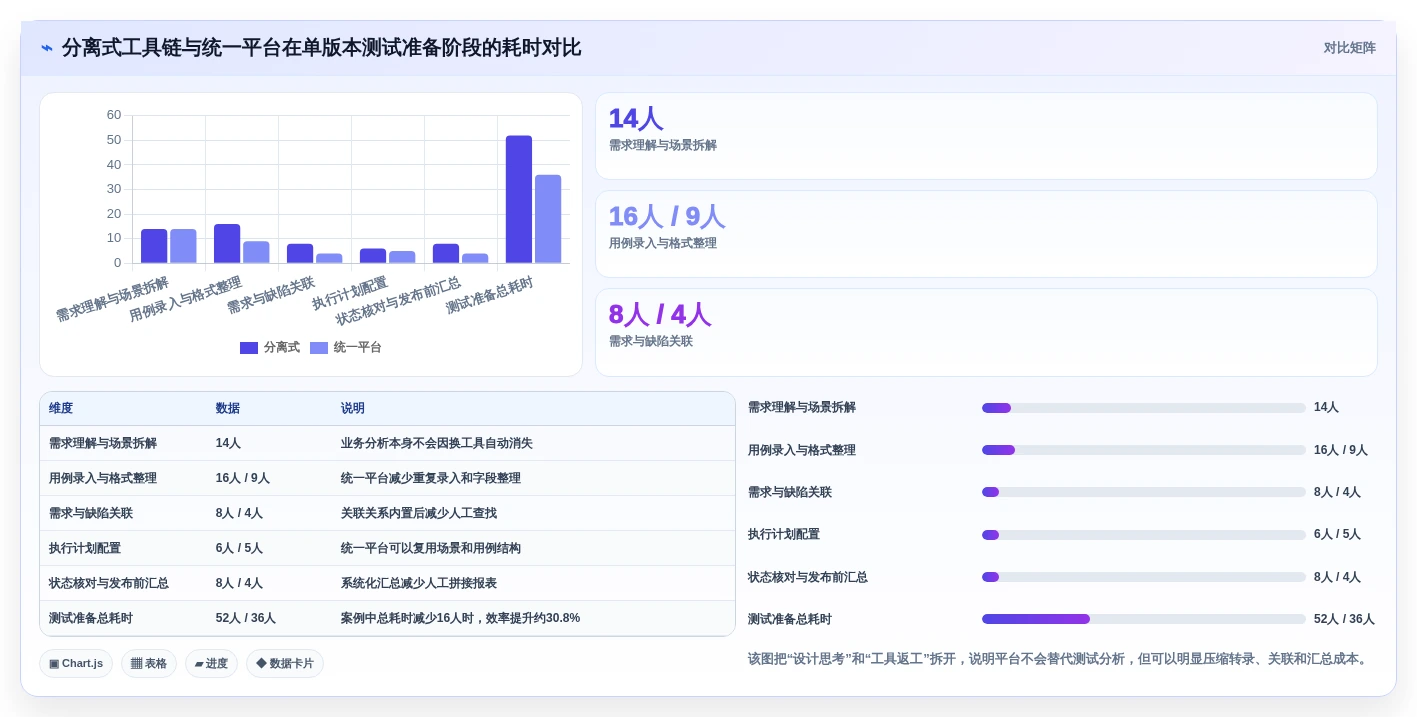This screenshot has height=717, width=1417.
Task: Click note 系统化汇总减少人工拼接报表
Action: point(419,584)
